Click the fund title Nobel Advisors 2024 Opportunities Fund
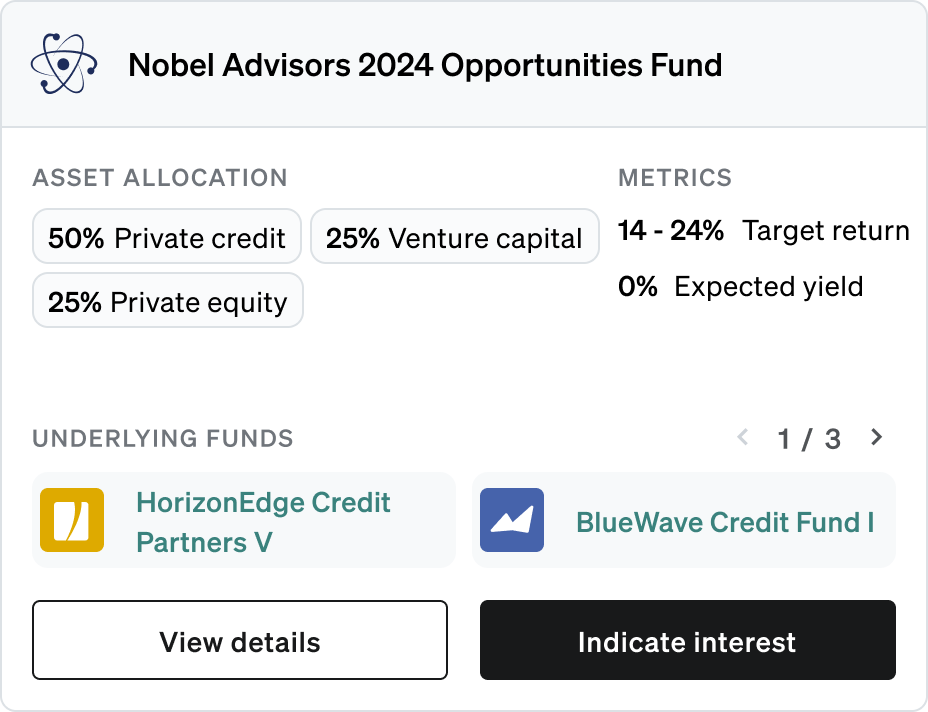 point(425,65)
